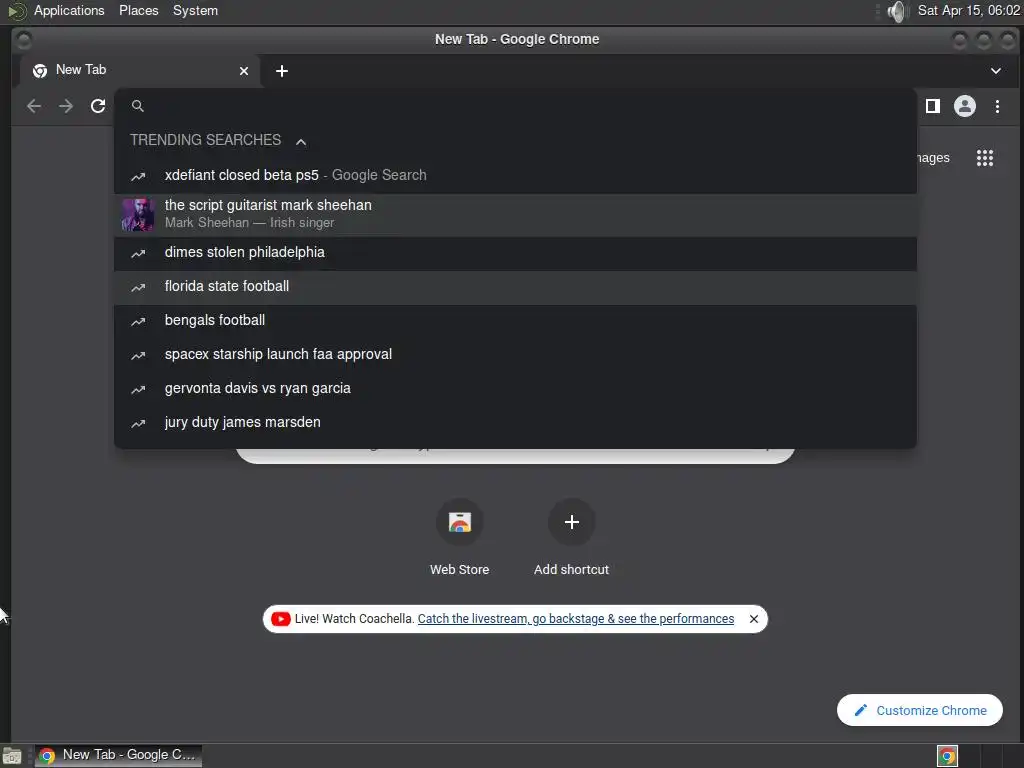Click the date and time clock
1024x768 pixels.
[x=968, y=10]
